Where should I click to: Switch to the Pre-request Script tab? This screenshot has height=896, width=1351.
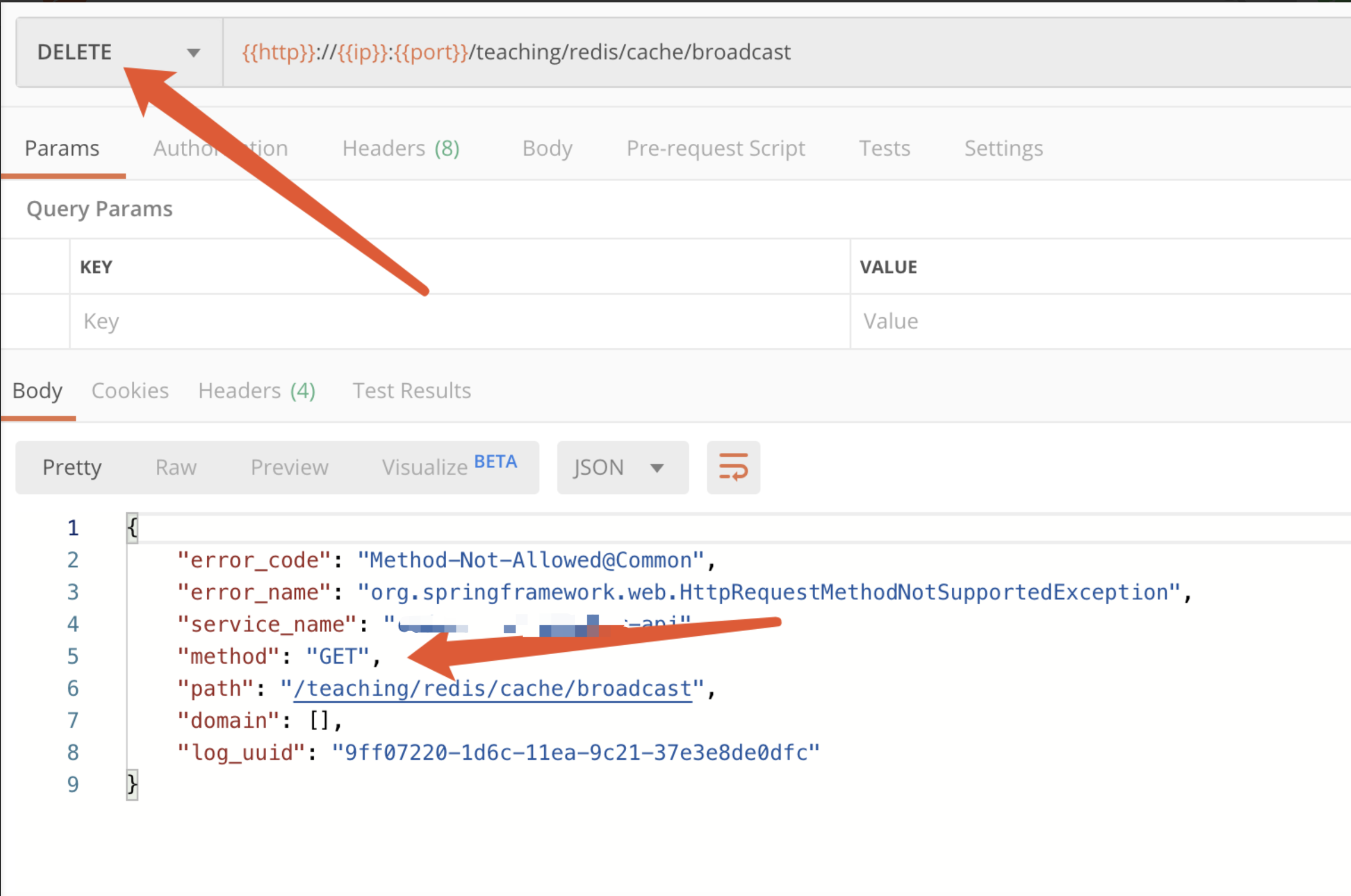pyautogui.click(x=715, y=149)
